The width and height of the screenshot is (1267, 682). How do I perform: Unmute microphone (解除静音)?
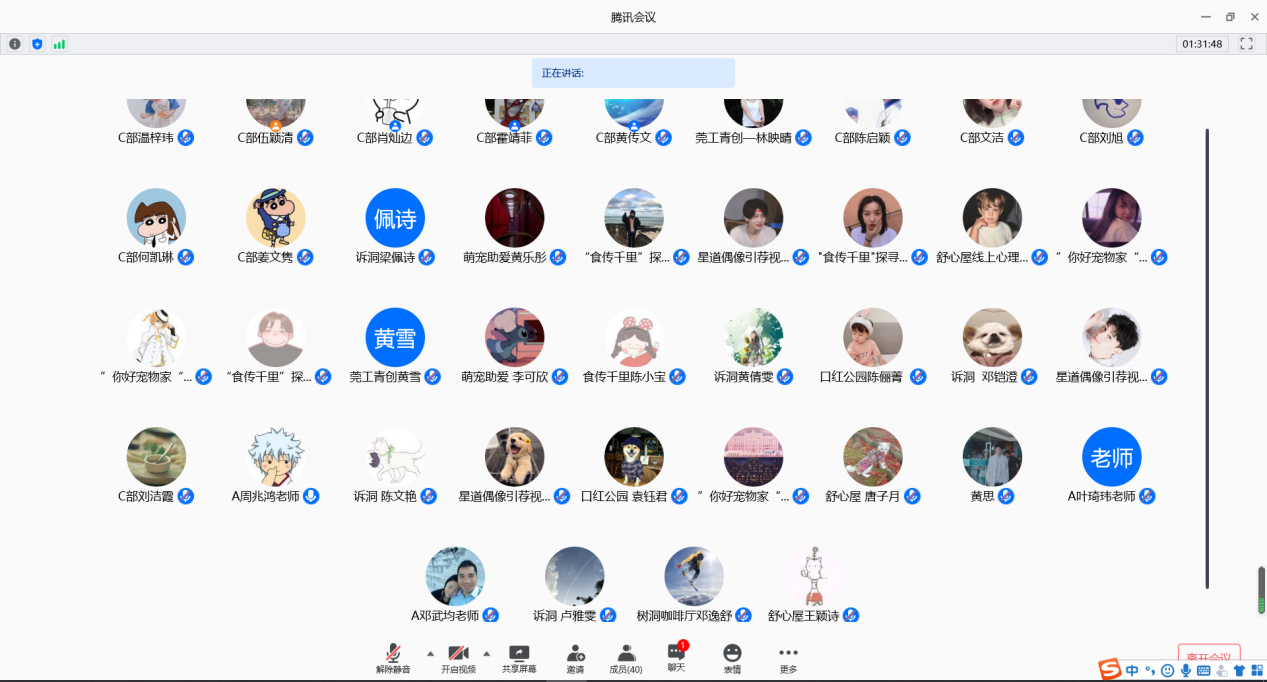393,658
